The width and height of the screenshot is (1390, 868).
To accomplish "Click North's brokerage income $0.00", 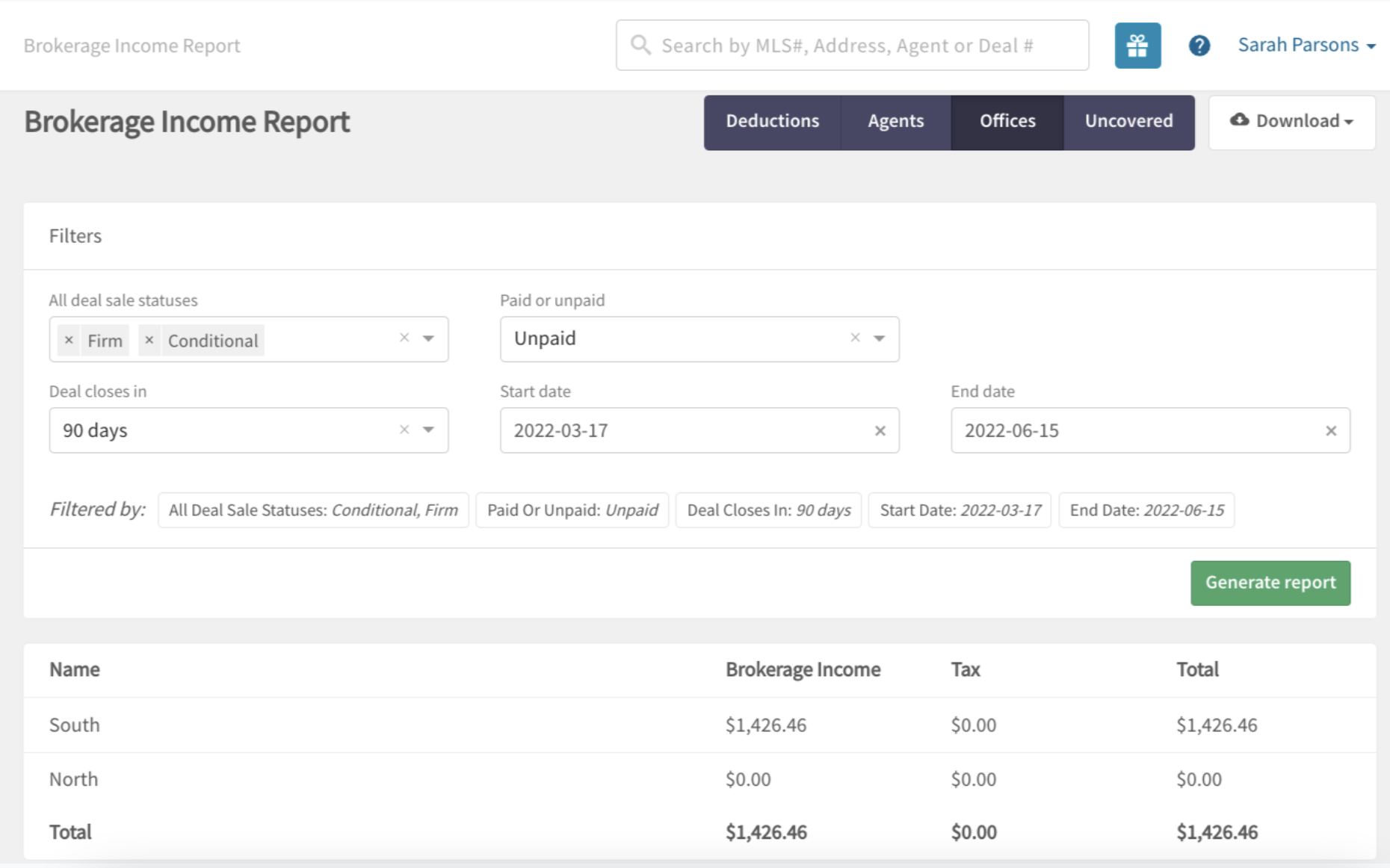I will click(748, 779).
